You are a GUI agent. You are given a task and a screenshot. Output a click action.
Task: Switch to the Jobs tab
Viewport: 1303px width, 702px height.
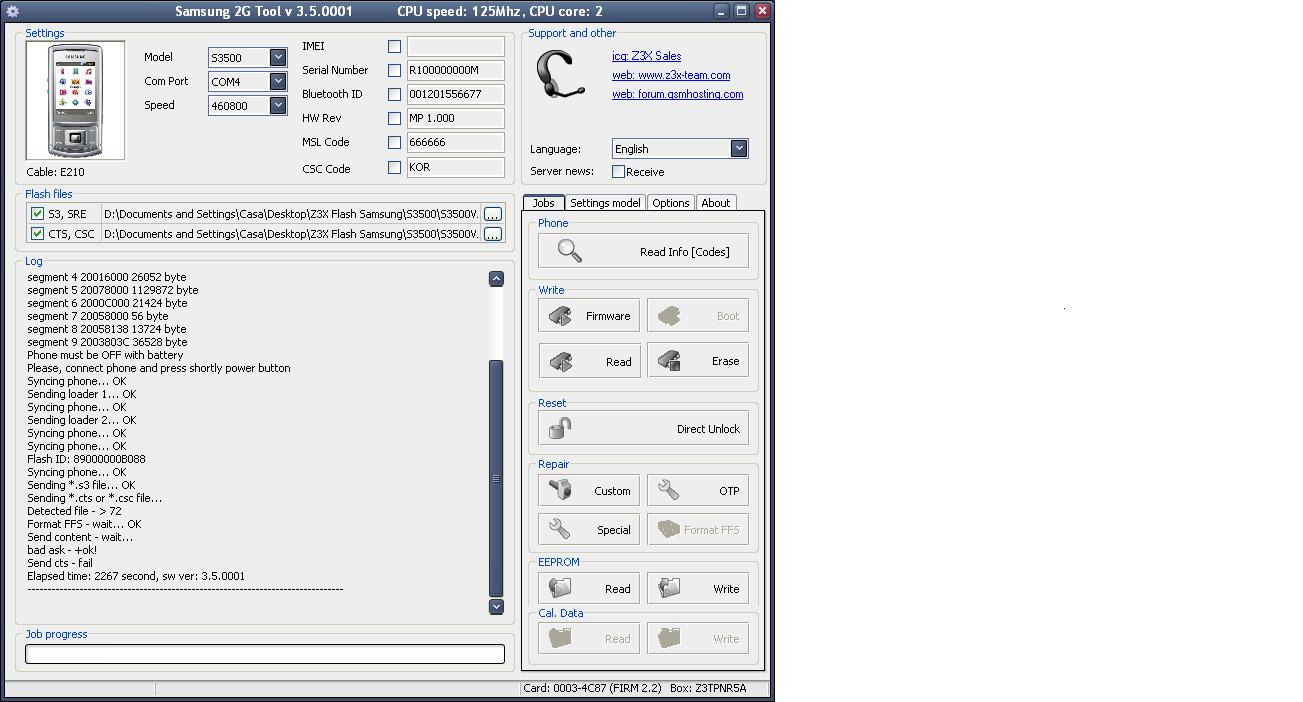tap(544, 203)
